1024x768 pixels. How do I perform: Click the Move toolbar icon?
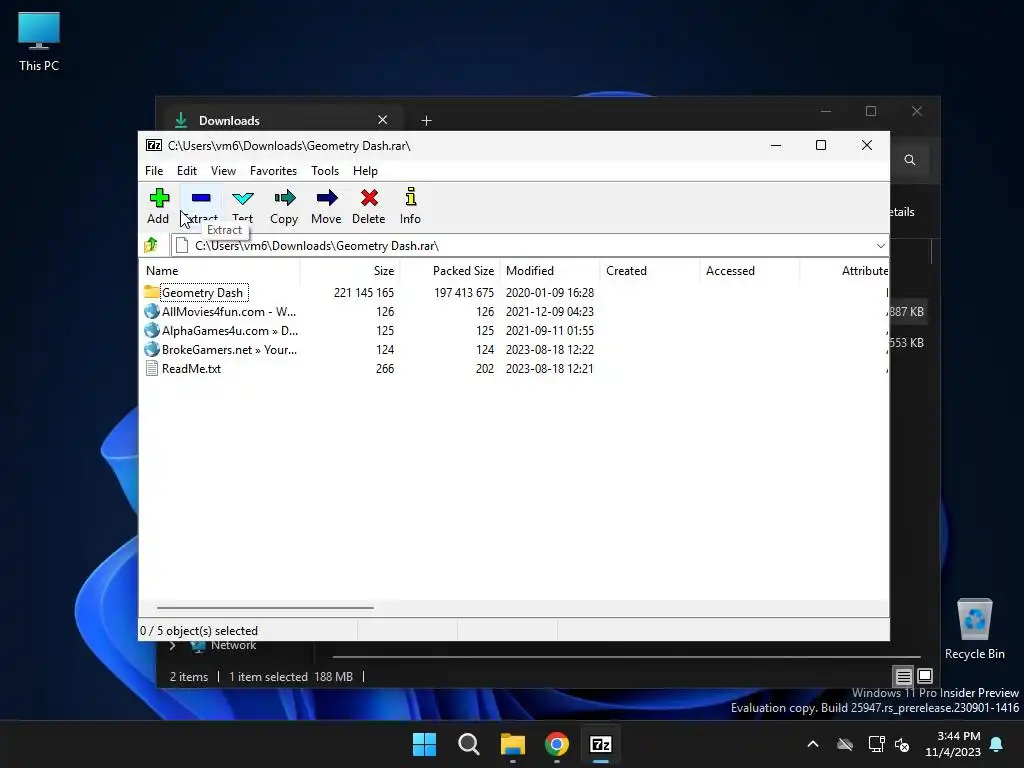(327, 198)
